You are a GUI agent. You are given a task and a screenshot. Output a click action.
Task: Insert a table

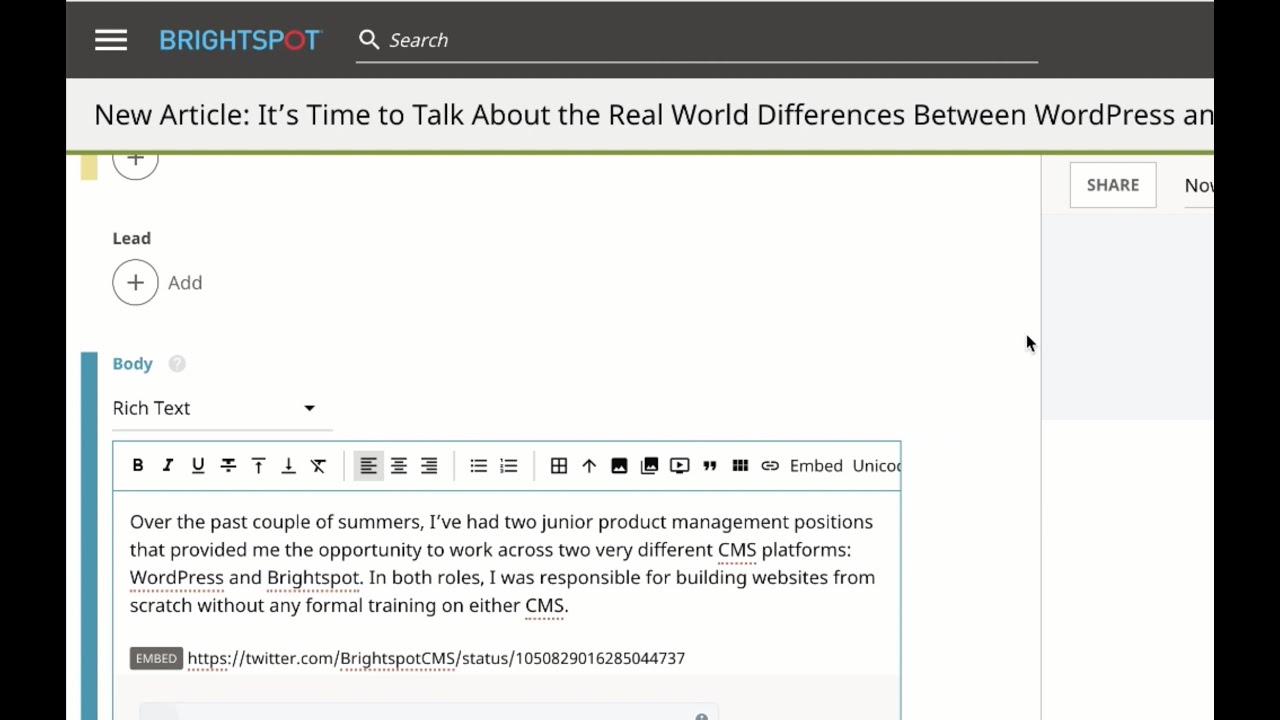coord(559,466)
